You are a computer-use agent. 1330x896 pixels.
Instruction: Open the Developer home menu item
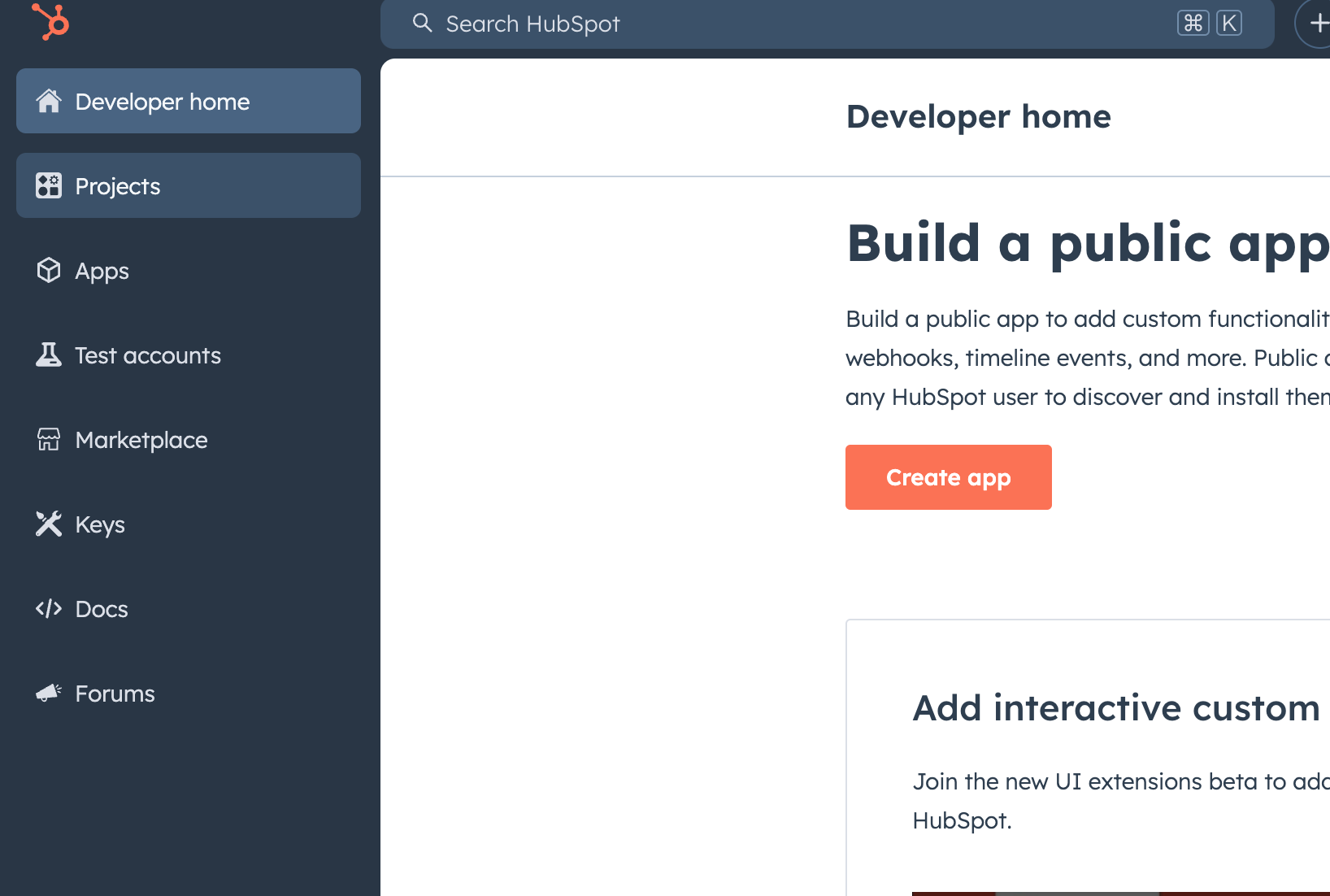(x=189, y=101)
